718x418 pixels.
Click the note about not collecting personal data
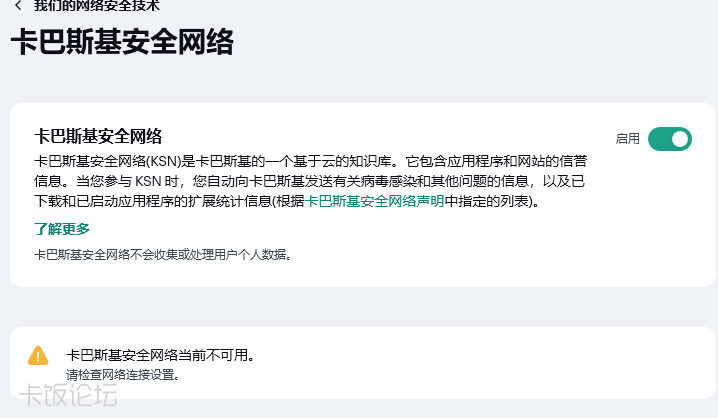(x=163, y=255)
